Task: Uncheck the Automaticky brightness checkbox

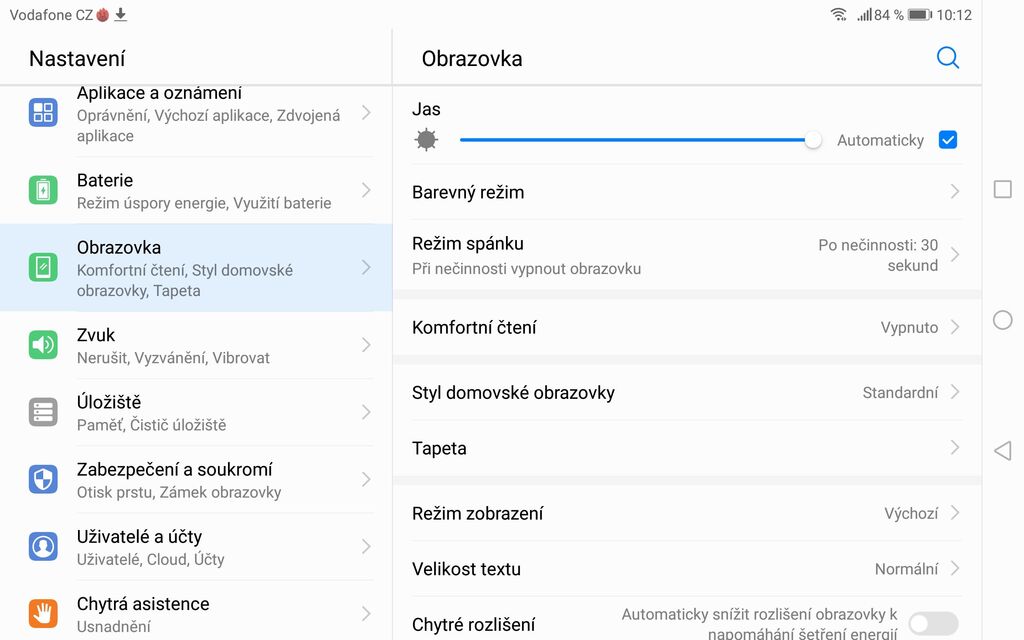Action: (x=948, y=140)
